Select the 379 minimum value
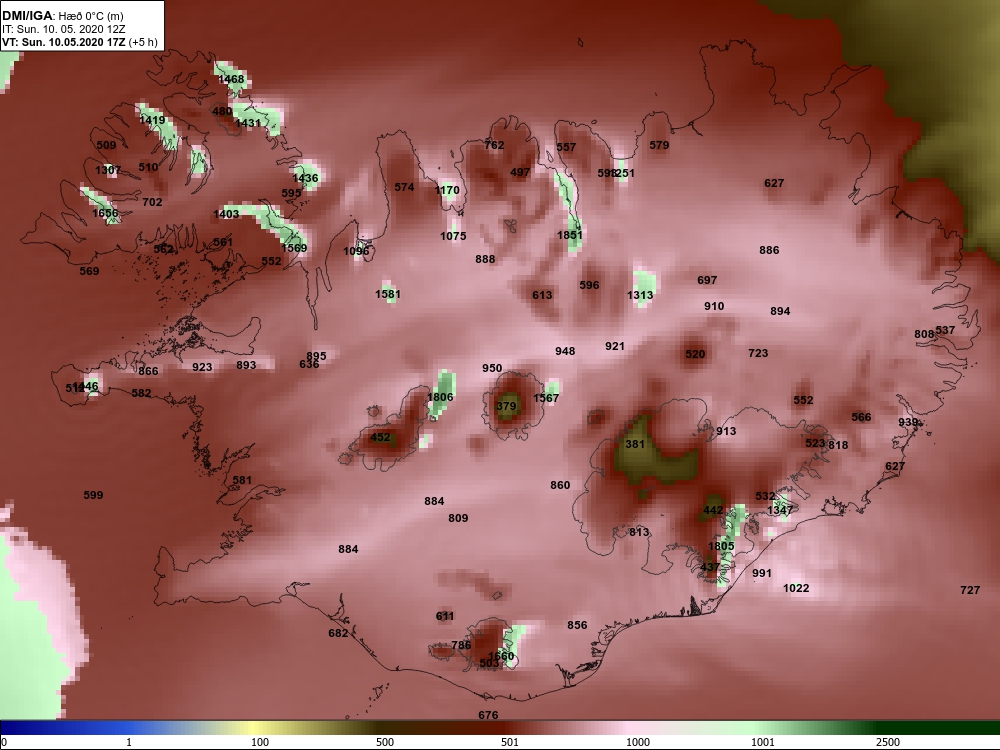The height and width of the screenshot is (750, 1000). click(506, 406)
